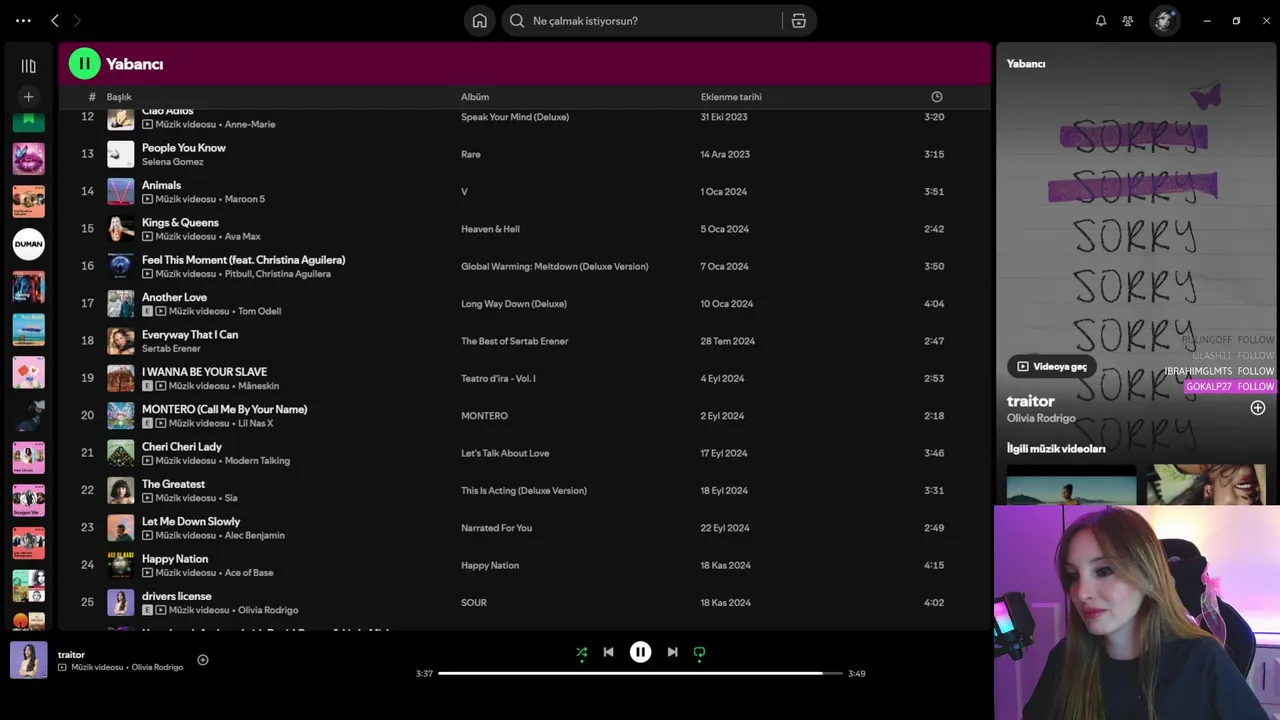
Task: Open the Browse icon in search bar
Action: point(798,21)
